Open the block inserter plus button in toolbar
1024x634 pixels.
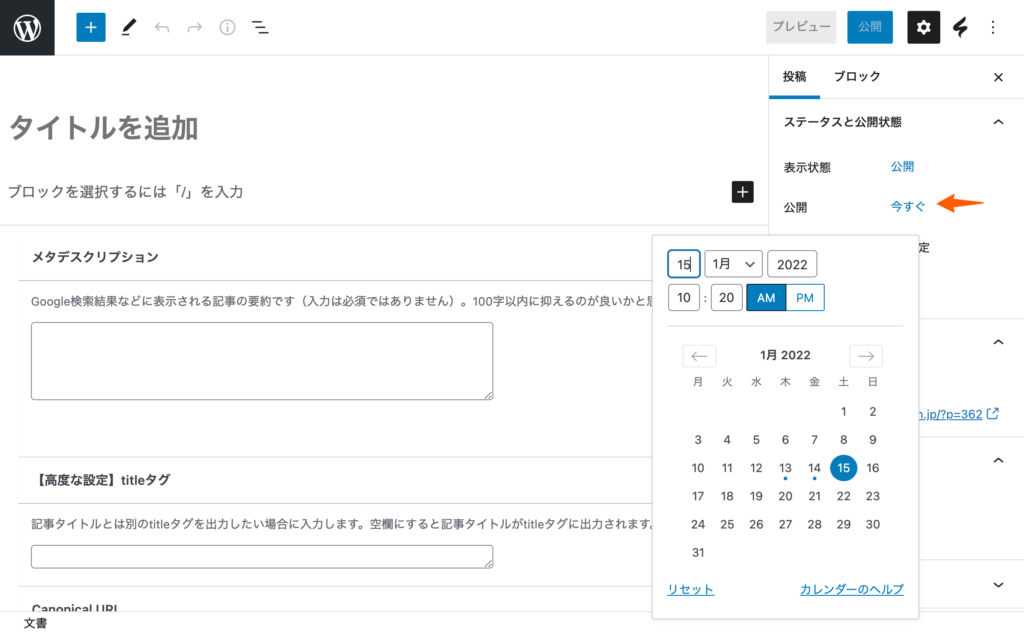[90, 27]
